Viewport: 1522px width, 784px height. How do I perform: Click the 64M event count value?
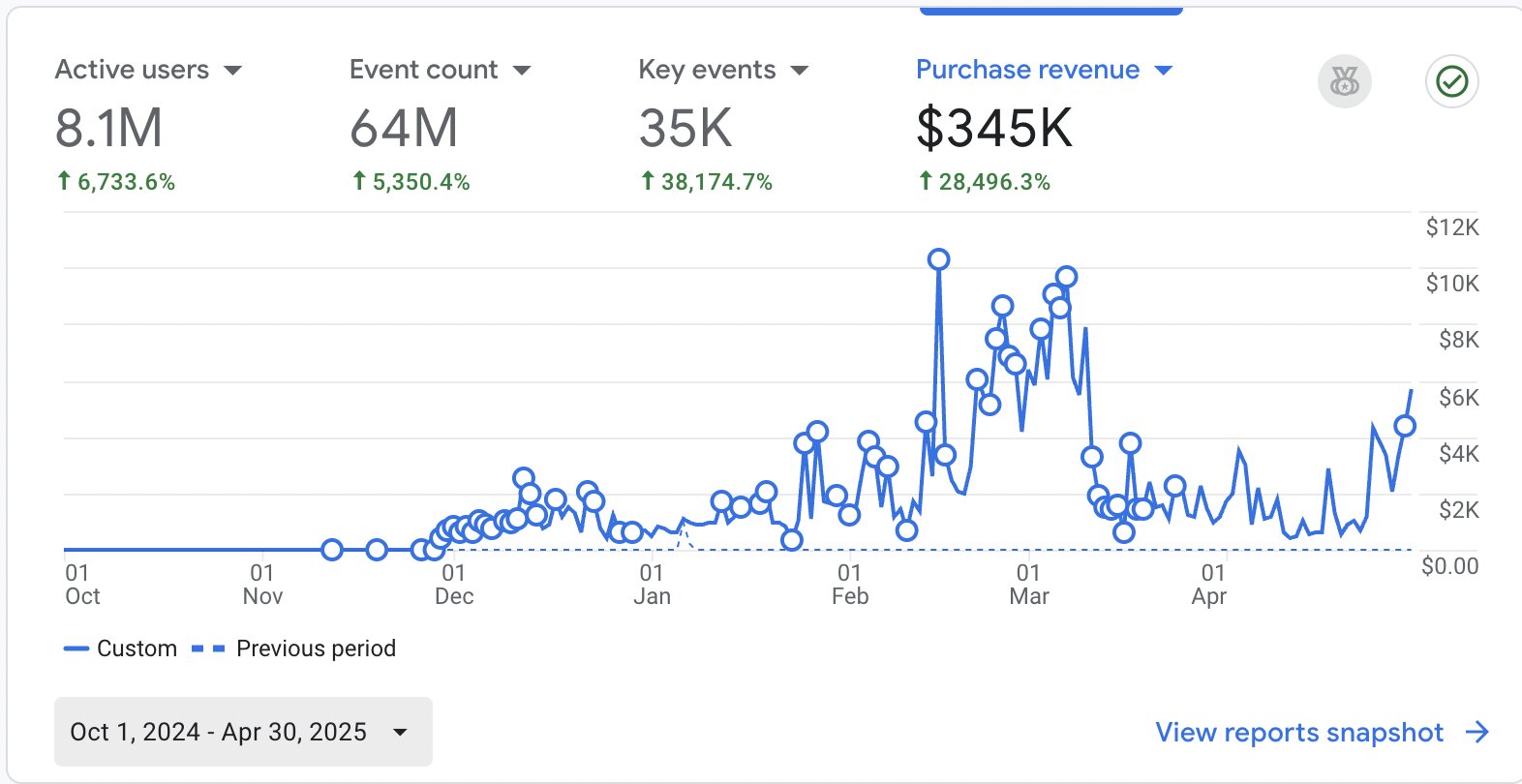404,128
